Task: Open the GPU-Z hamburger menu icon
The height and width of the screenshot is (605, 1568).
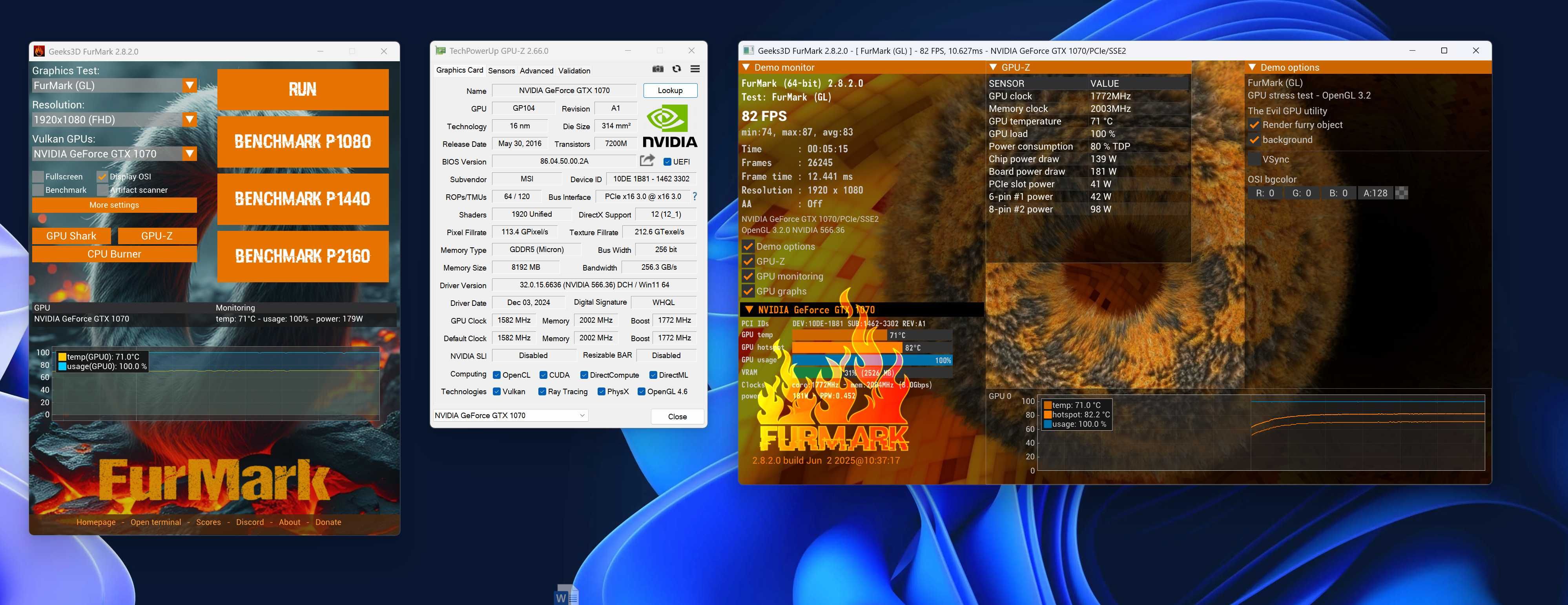Action: click(x=695, y=69)
